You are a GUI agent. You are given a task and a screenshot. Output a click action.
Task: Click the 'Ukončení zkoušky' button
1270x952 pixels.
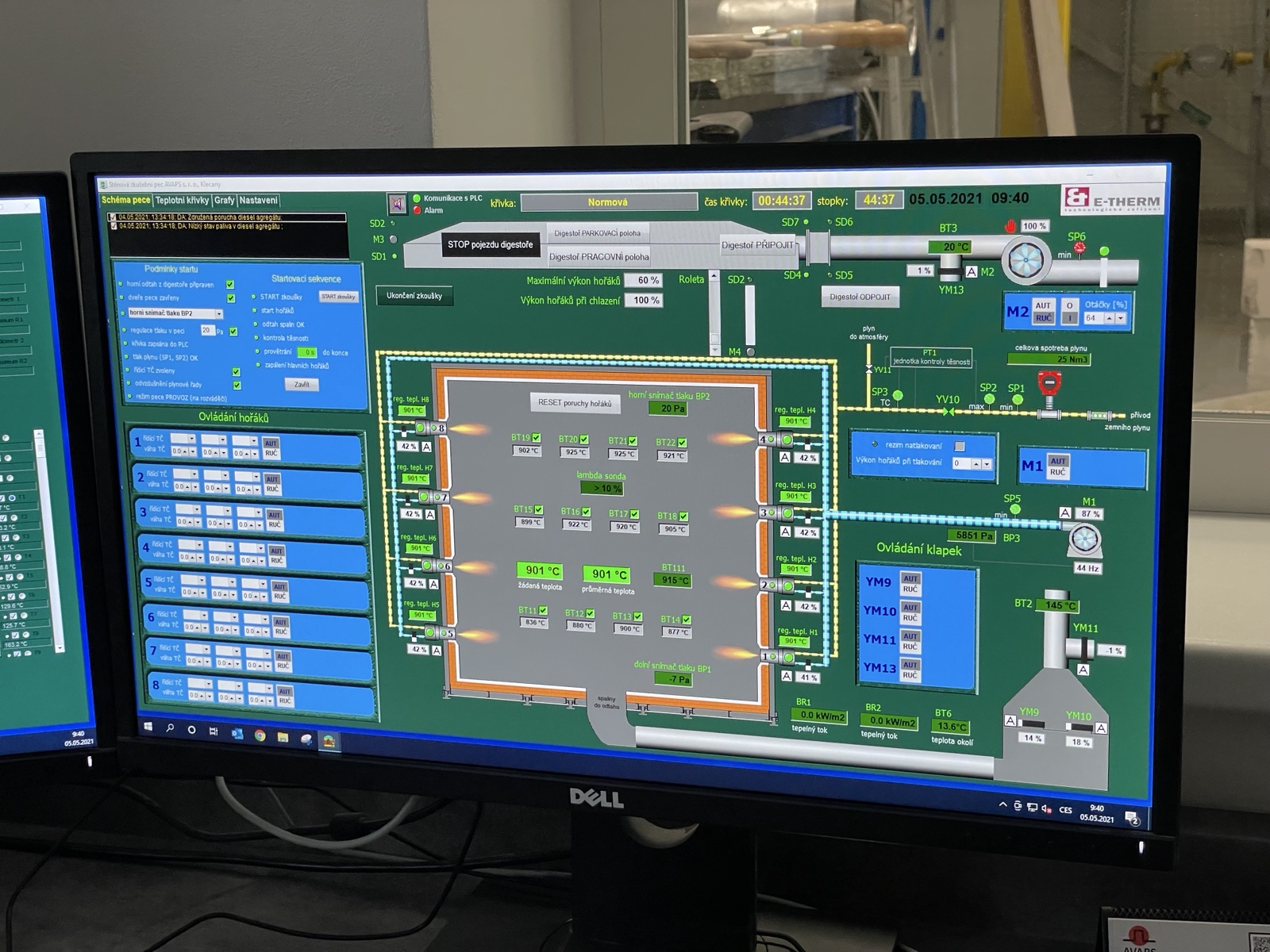[x=414, y=296]
